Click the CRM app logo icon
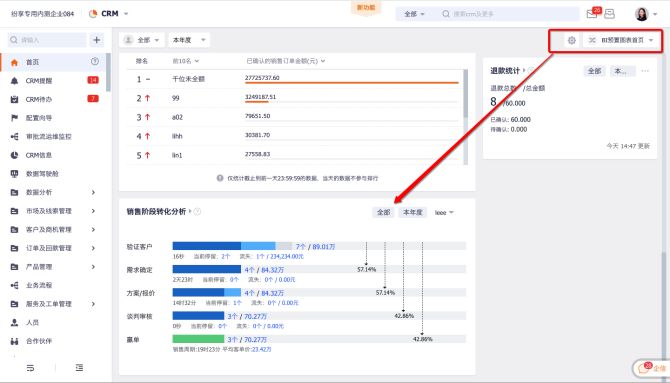The height and width of the screenshot is (383, 670). [93, 14]
